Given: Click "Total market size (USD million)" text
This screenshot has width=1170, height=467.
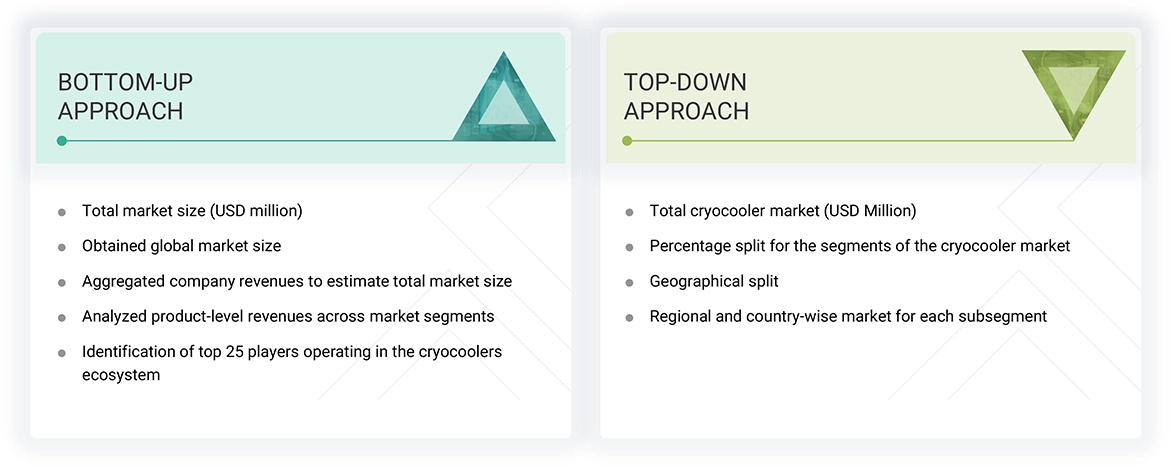Looking at the screenshot, I should tap(192, 211).
